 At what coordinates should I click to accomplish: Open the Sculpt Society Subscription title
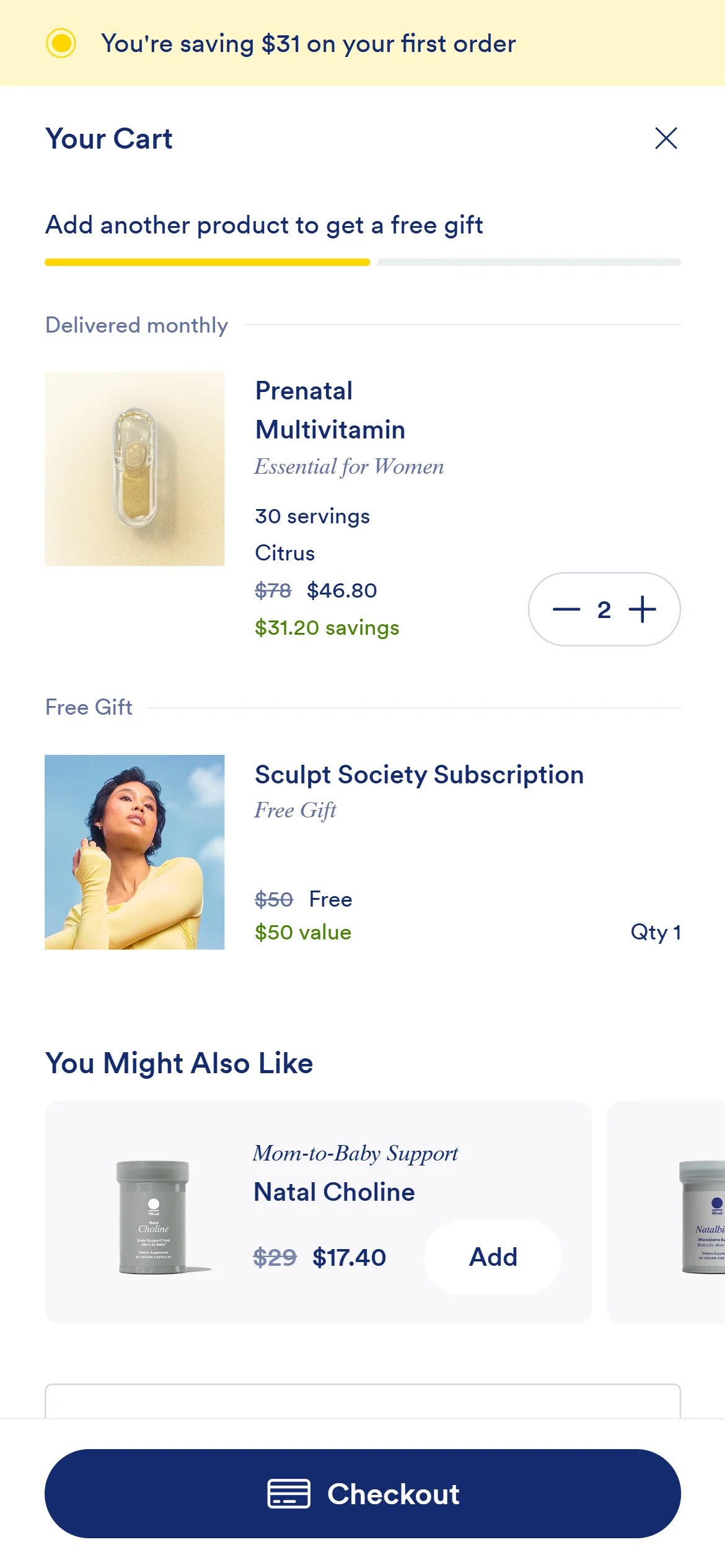pyautogui.click(x=419, y=775)
